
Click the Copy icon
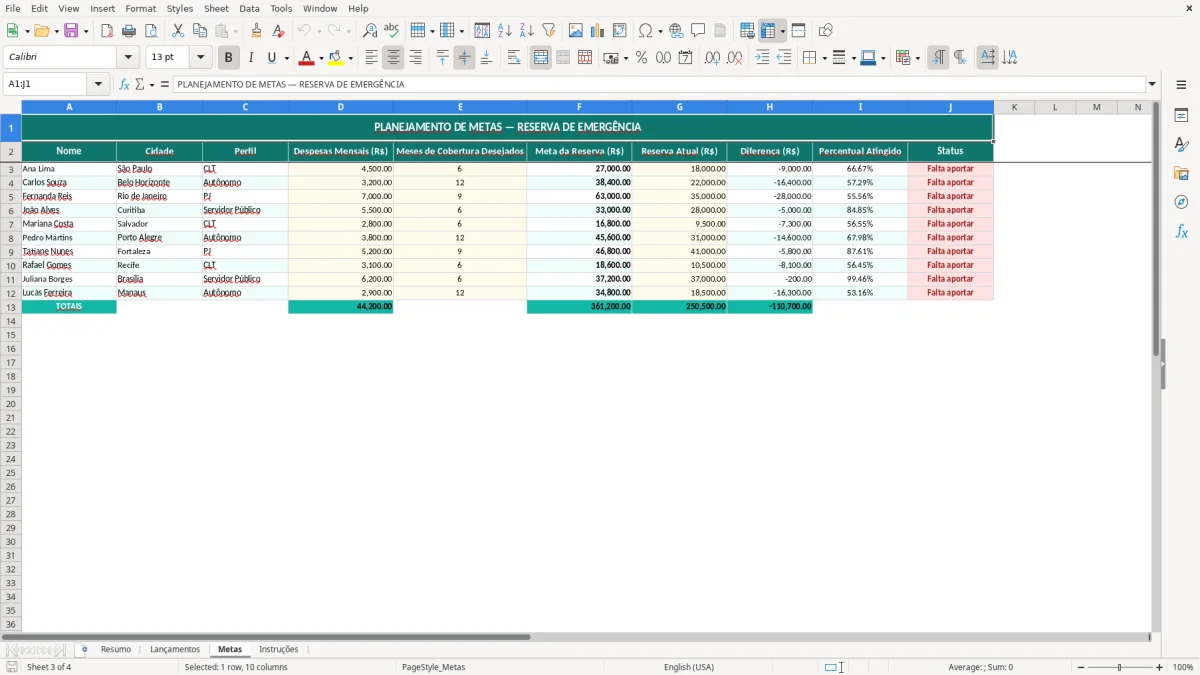coord(200,31)
